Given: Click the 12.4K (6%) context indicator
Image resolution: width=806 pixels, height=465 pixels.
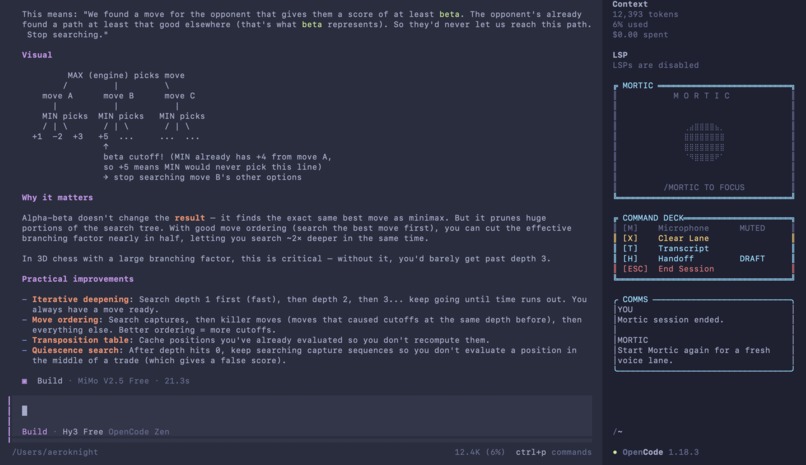Looking at the screenshot, I should pyautogui.click(x=480, y=452).
